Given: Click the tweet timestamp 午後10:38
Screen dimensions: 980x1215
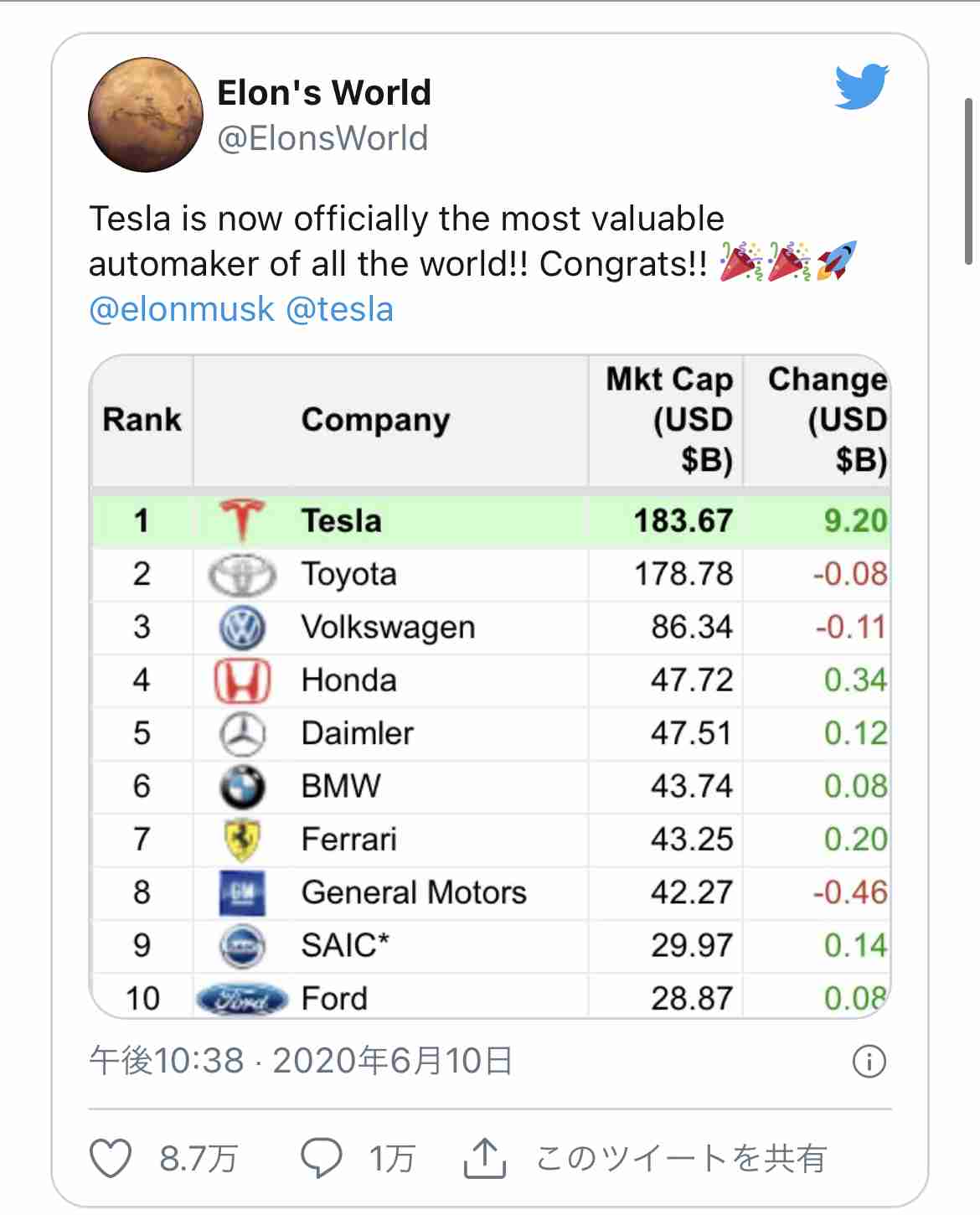Looking at the screenshot, I should tap(167, 1061).
